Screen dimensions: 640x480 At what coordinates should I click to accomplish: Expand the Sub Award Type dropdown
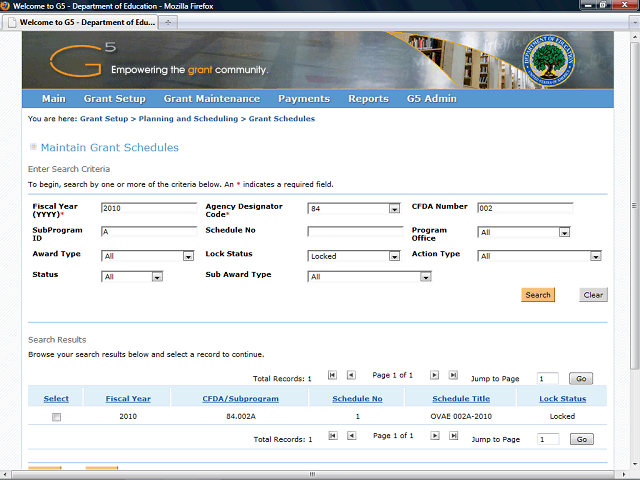point(425,277)
